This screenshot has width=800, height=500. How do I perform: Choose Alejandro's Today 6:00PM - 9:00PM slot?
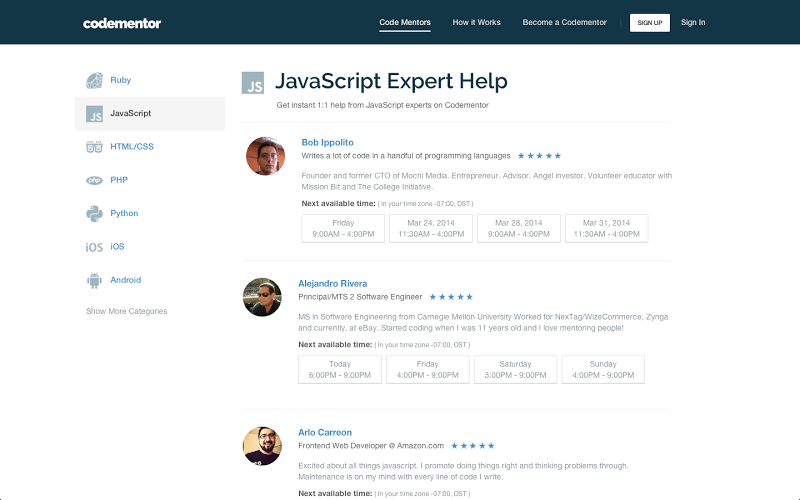[x=340, y=369]
